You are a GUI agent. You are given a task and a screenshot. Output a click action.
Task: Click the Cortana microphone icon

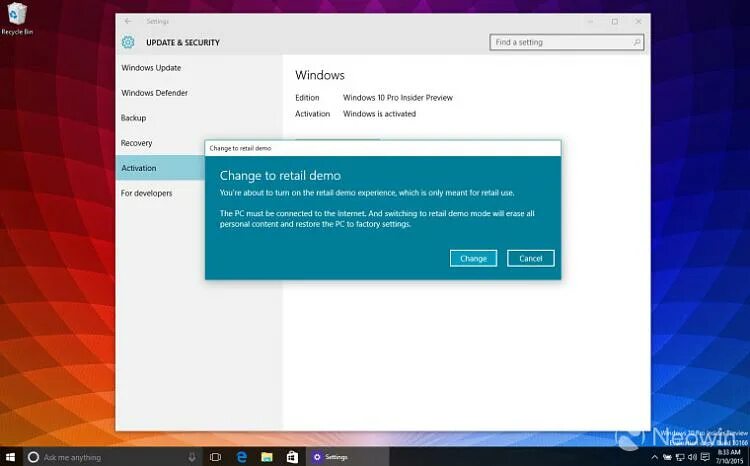tap(192, 457)
